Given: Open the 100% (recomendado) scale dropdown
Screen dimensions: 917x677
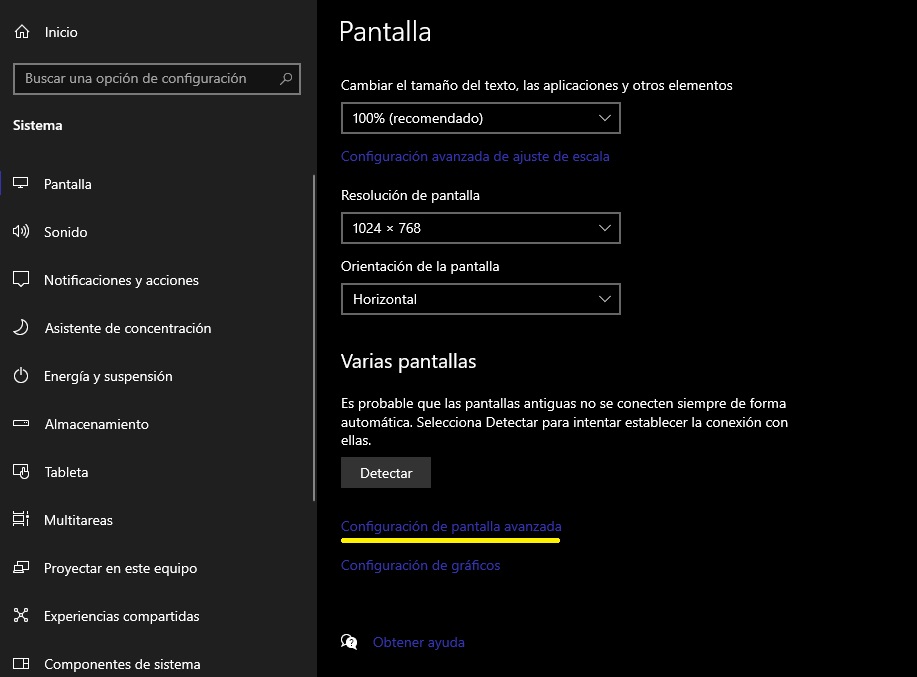Looking at the screenshot, I should (x=480, y=118).
